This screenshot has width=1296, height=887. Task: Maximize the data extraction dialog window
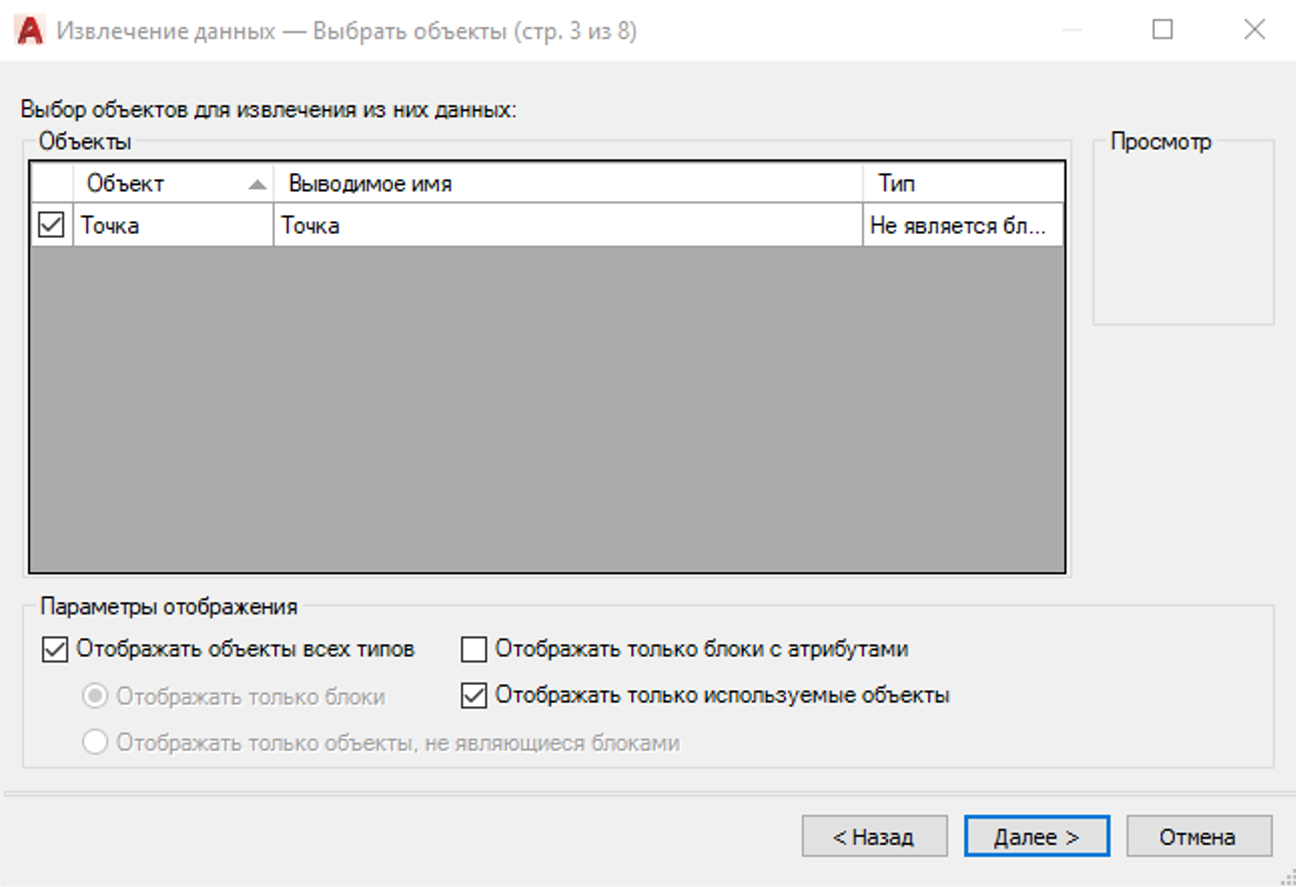click(1162, 30)
